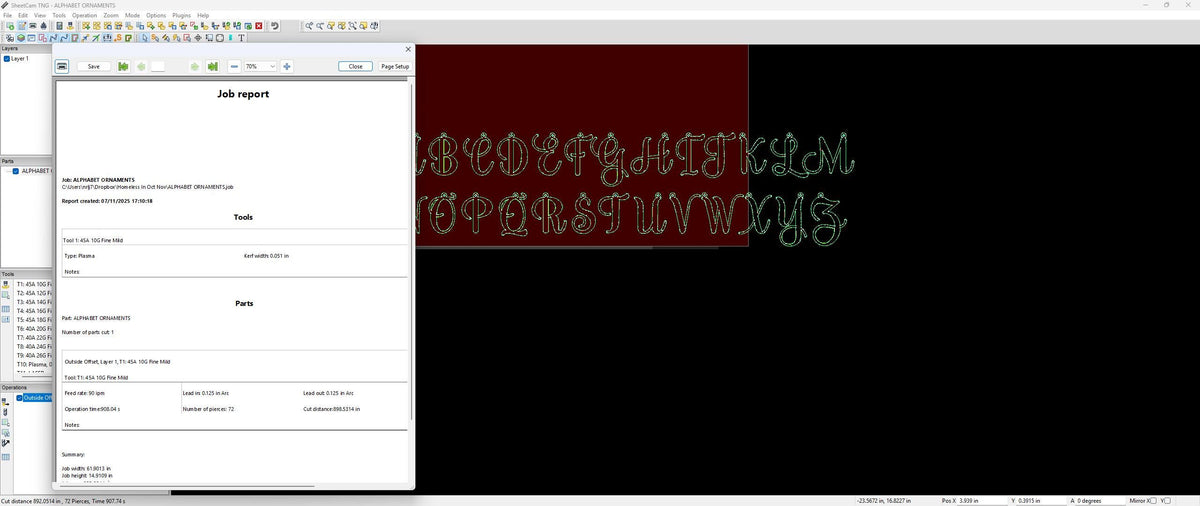Open the Help menu
This screenshot has width=1200, height=506.
203,16
